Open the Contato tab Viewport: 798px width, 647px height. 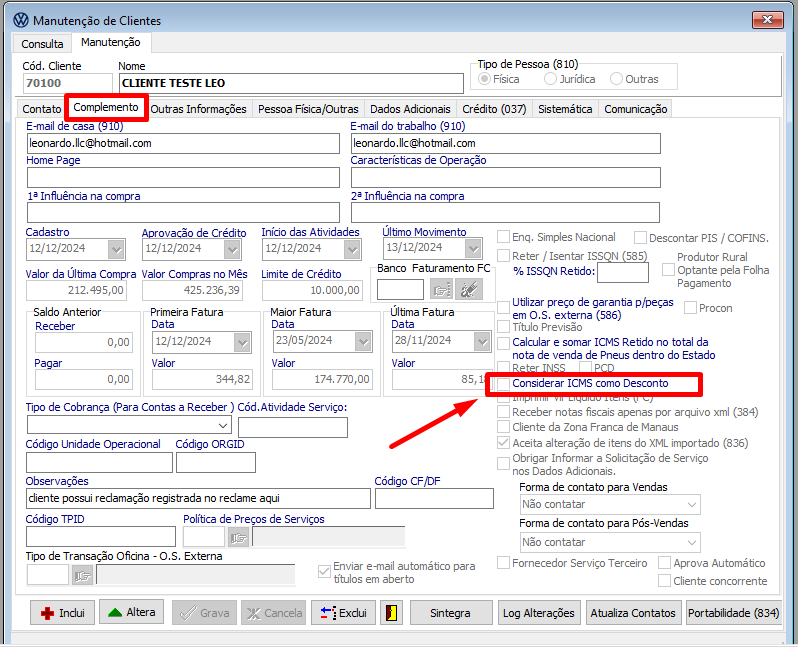coord(42,109)
